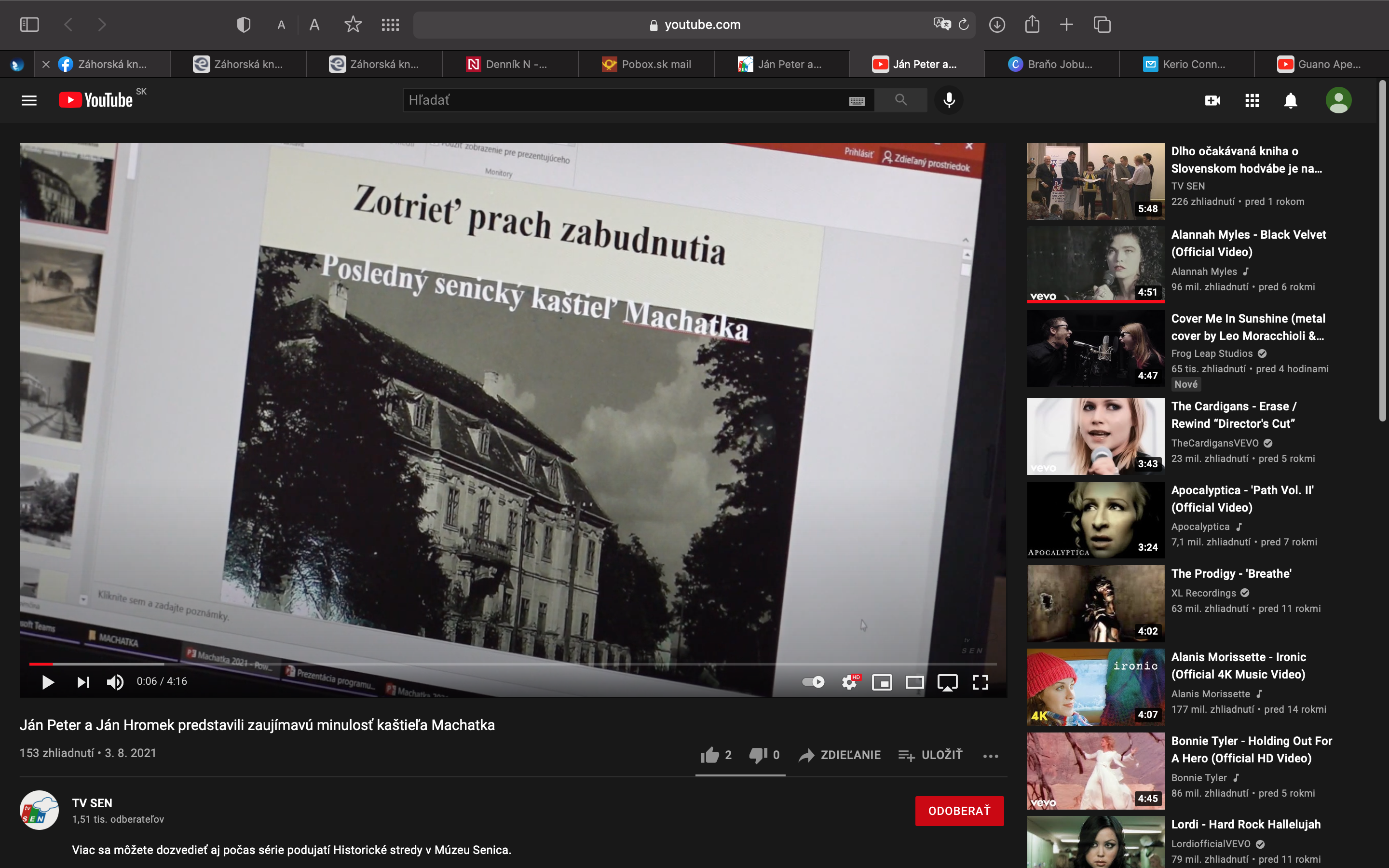The height and width of the screenshot is (868, 1389).
Task: Search by voice with microphone
Action: click(949, 100)
